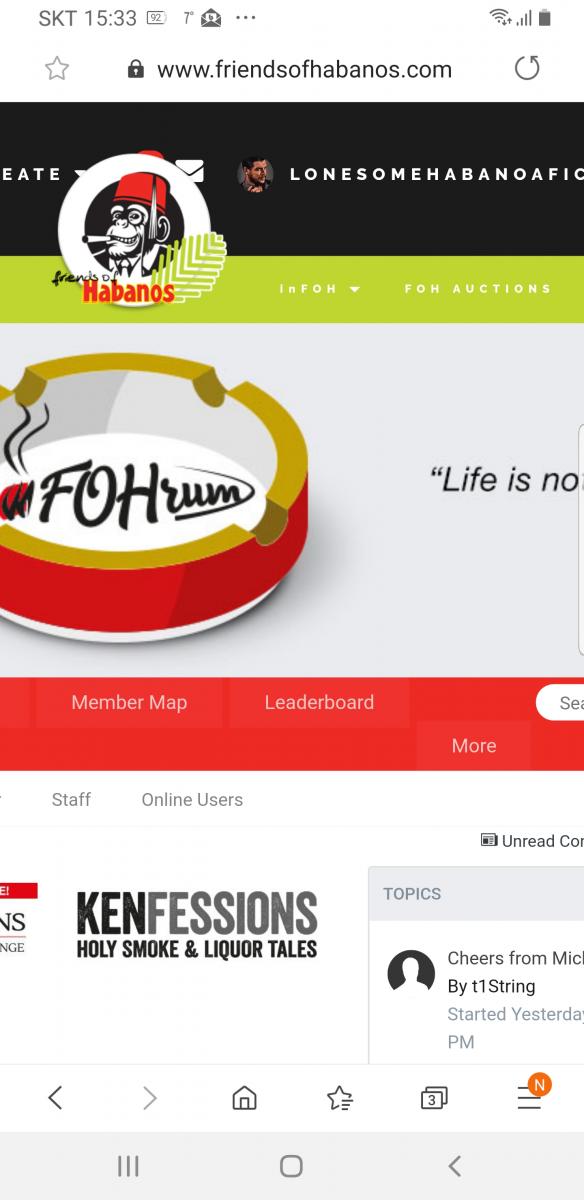Screen dimensions: 584x1200
Task: Reload the page with refresh icon
Action: coord(527,68)
